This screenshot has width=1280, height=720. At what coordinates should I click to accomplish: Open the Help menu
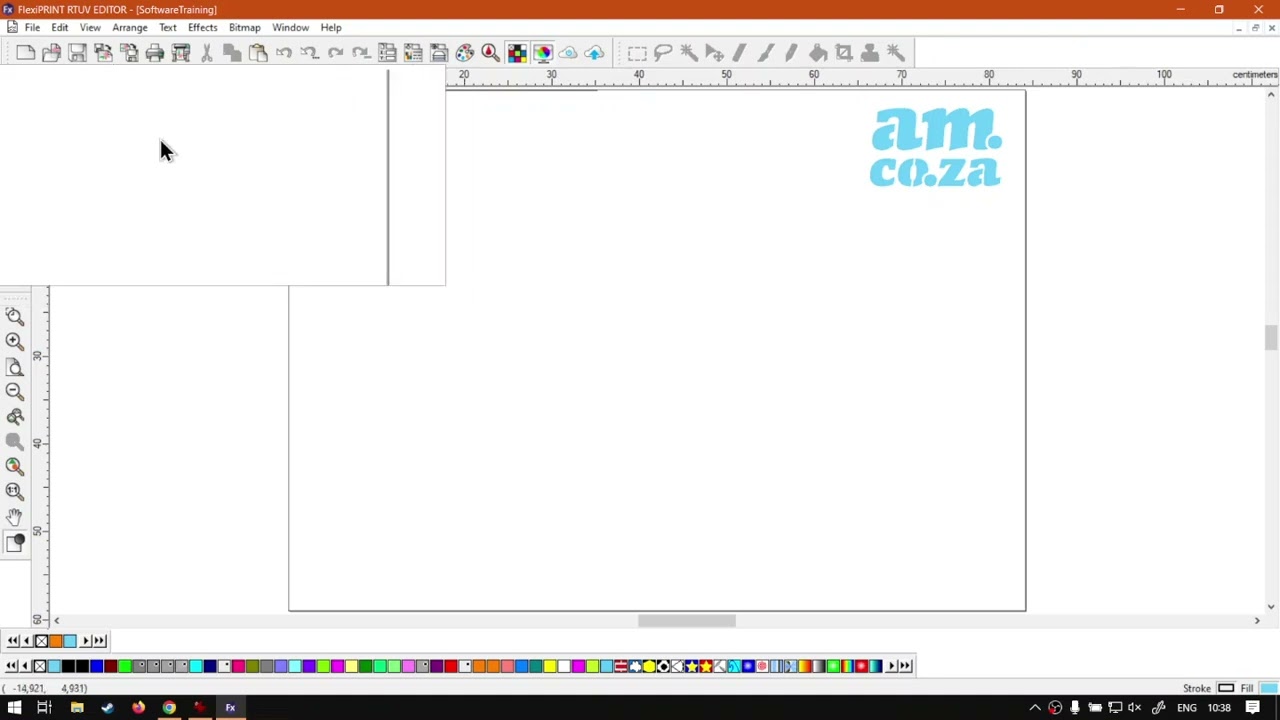331,27
